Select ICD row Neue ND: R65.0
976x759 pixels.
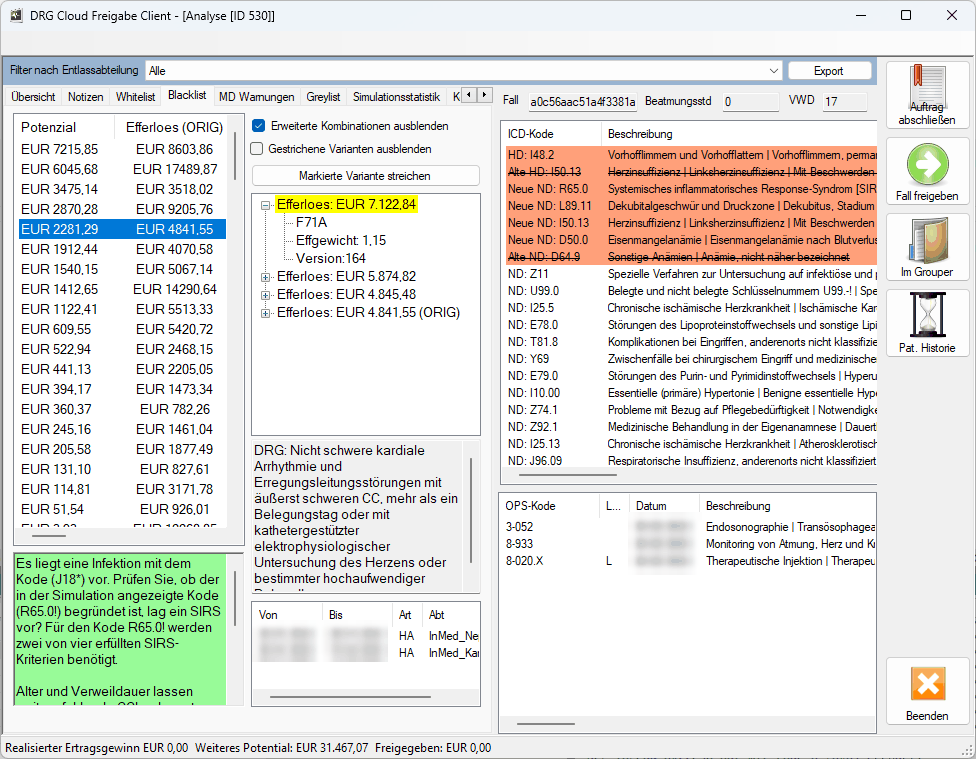tap(691, 189)
